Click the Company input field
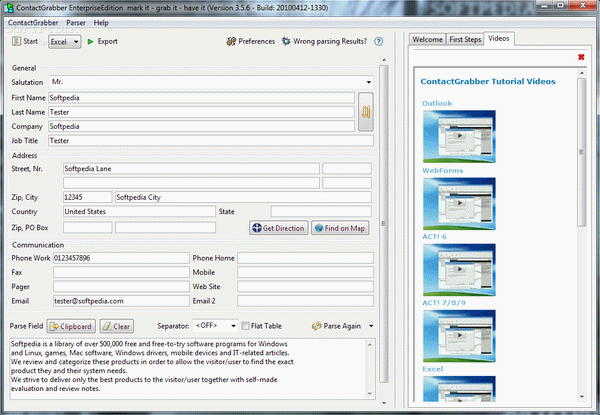This screenshot has width=600, height=415. (201, 126)
